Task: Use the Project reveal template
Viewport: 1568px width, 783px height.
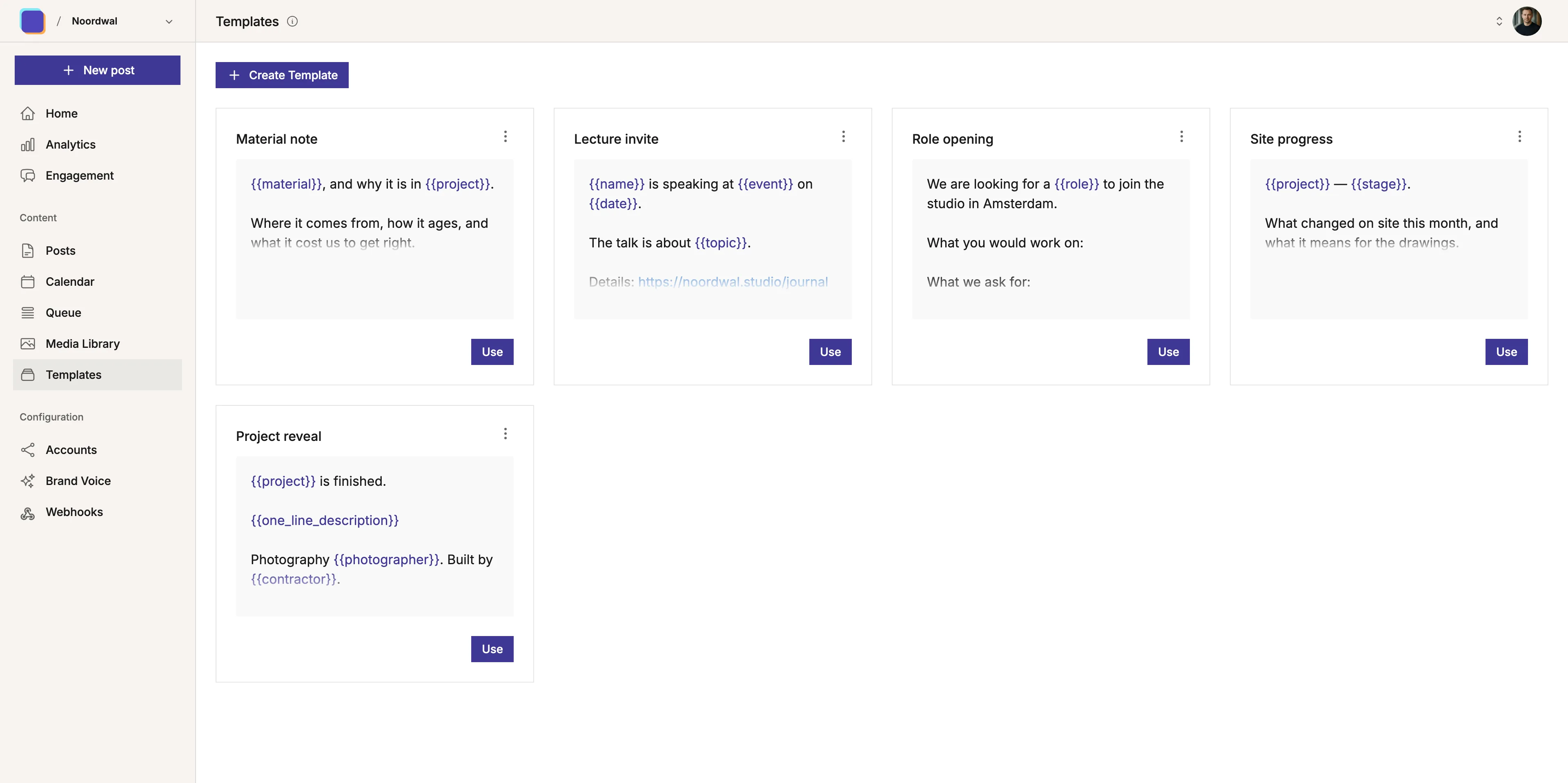Action: click(492, 649)
